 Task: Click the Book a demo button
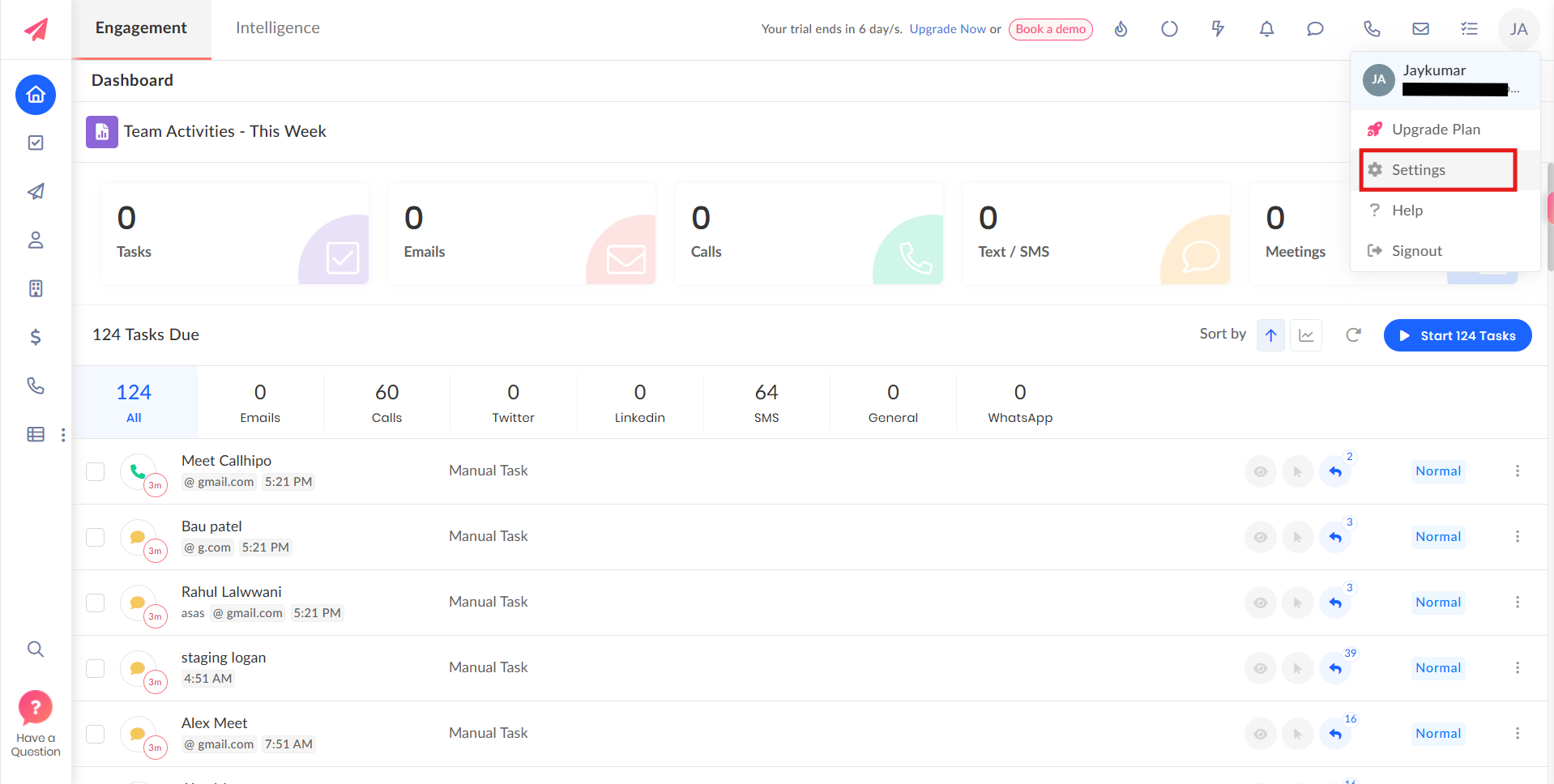point(1050,29)
